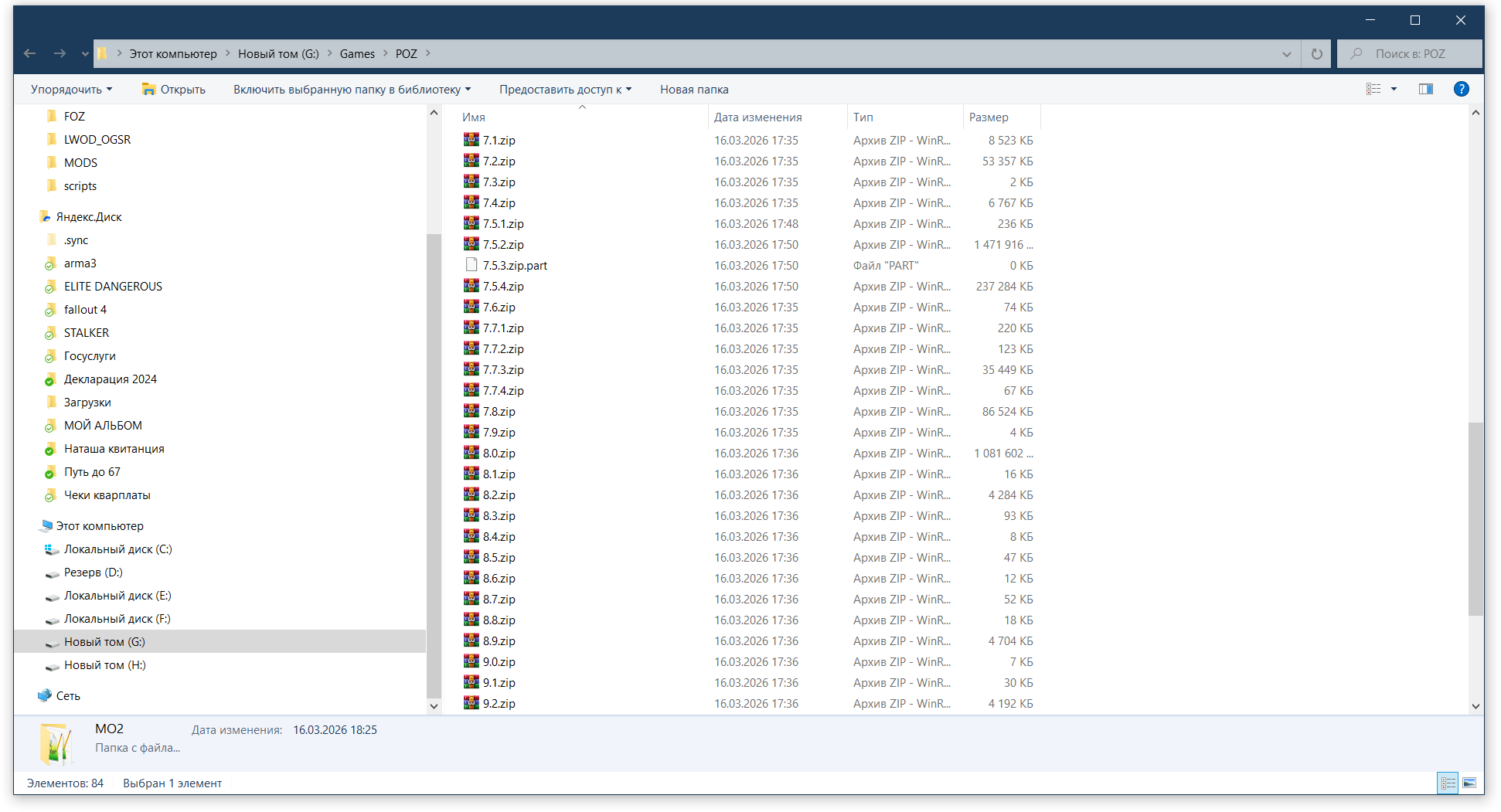Select file name 7.7.3.zip

point(503,370)
